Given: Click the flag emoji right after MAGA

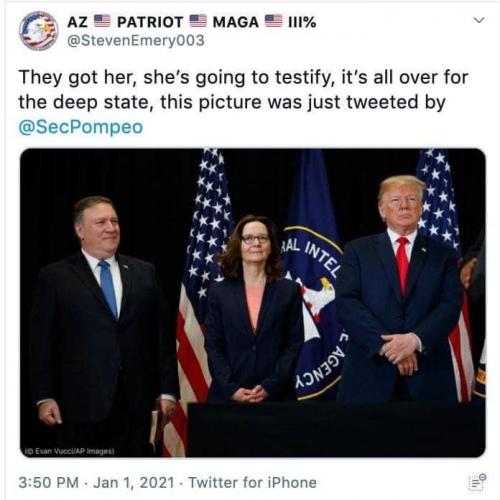Looking at the screenshot, I should pyautogui.click(x=274, y=21).
